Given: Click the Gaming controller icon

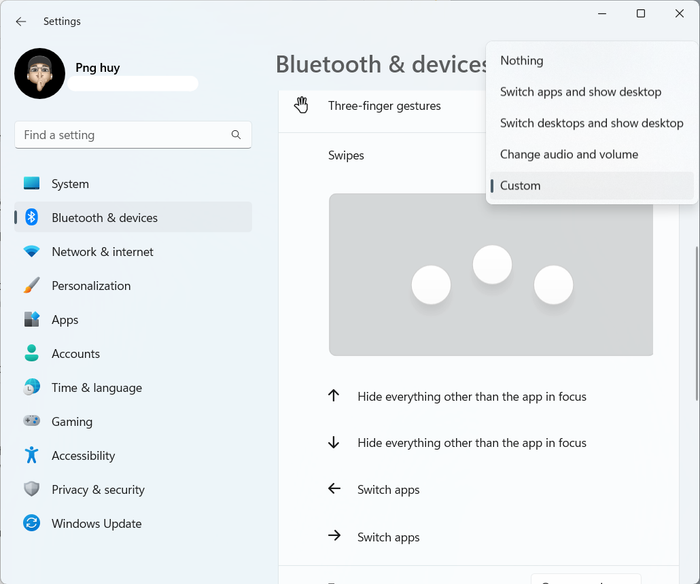Looking at the screenshot, I should [32, 421].
